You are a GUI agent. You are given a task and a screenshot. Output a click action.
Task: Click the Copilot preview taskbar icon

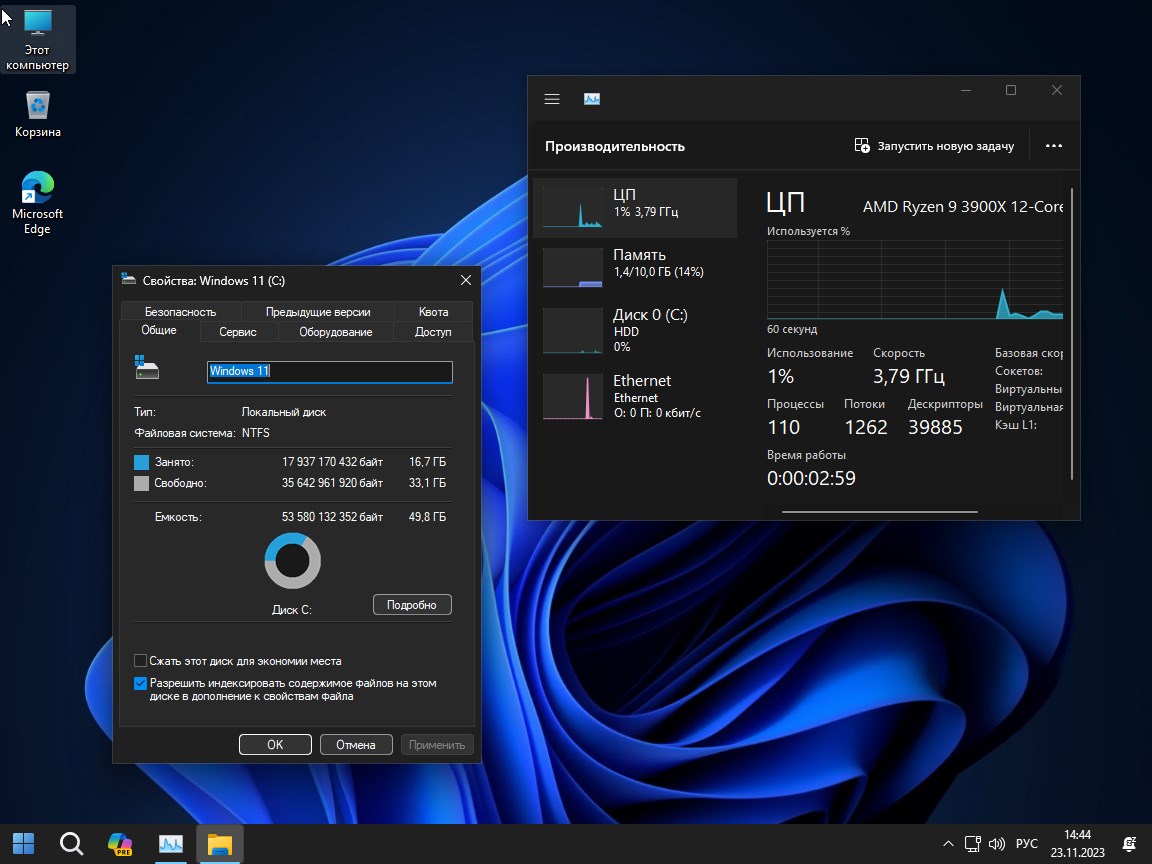(x=120, y=844)
